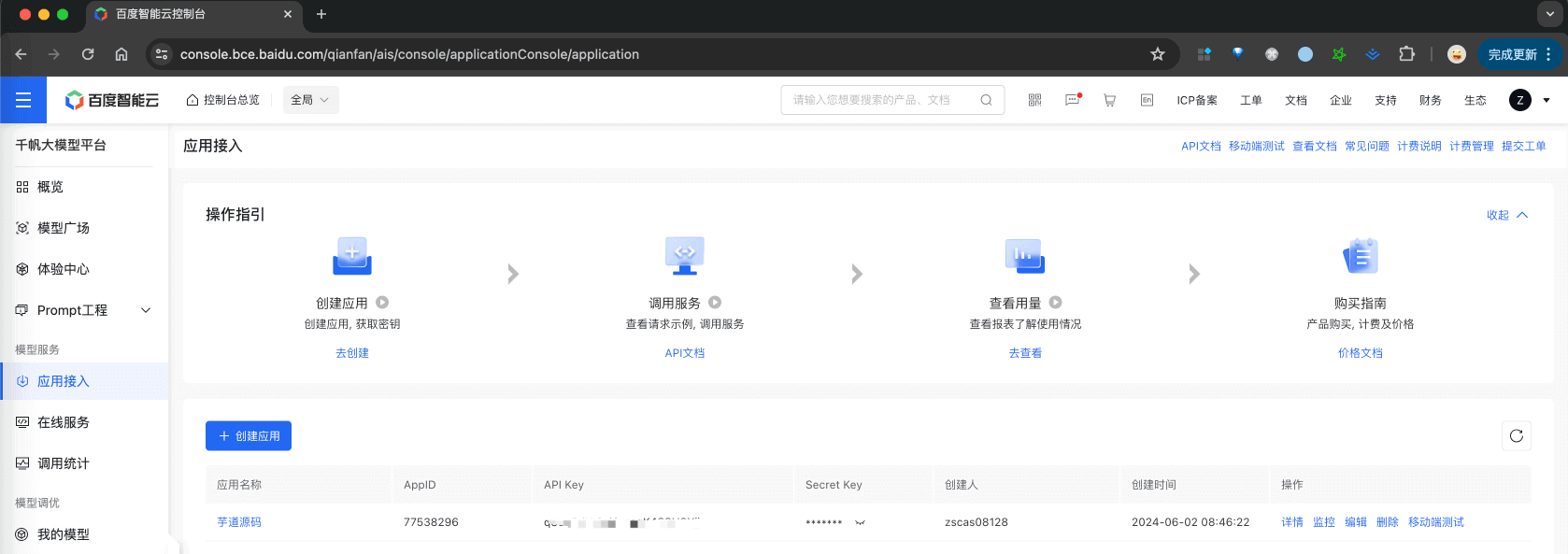Open 在线服务 in the sidebar
Viewport: 1568px width, 554px height.
click(x=64, y=422)
